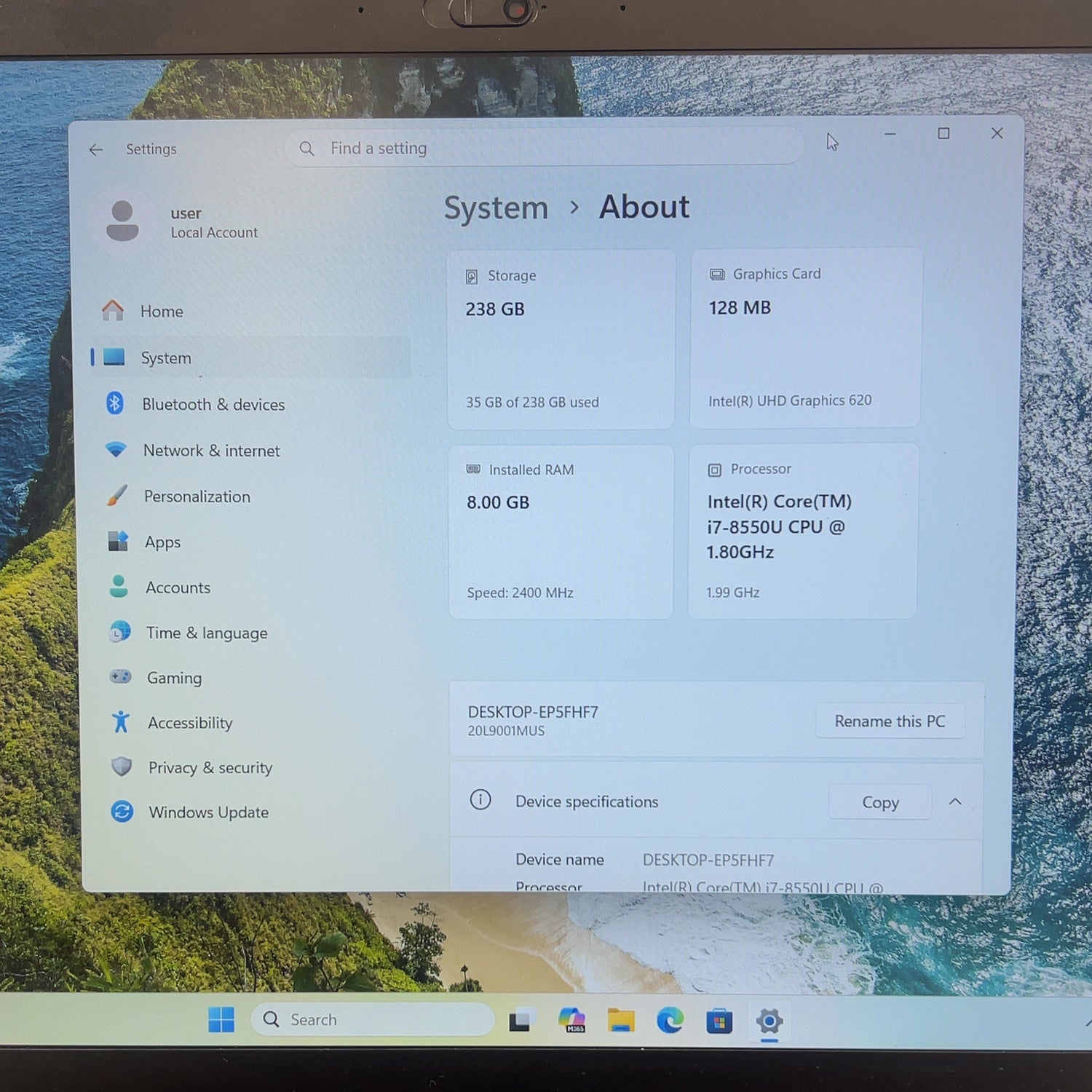
Task: Click the taskbar Search box
Action: tap(372, 1019)
